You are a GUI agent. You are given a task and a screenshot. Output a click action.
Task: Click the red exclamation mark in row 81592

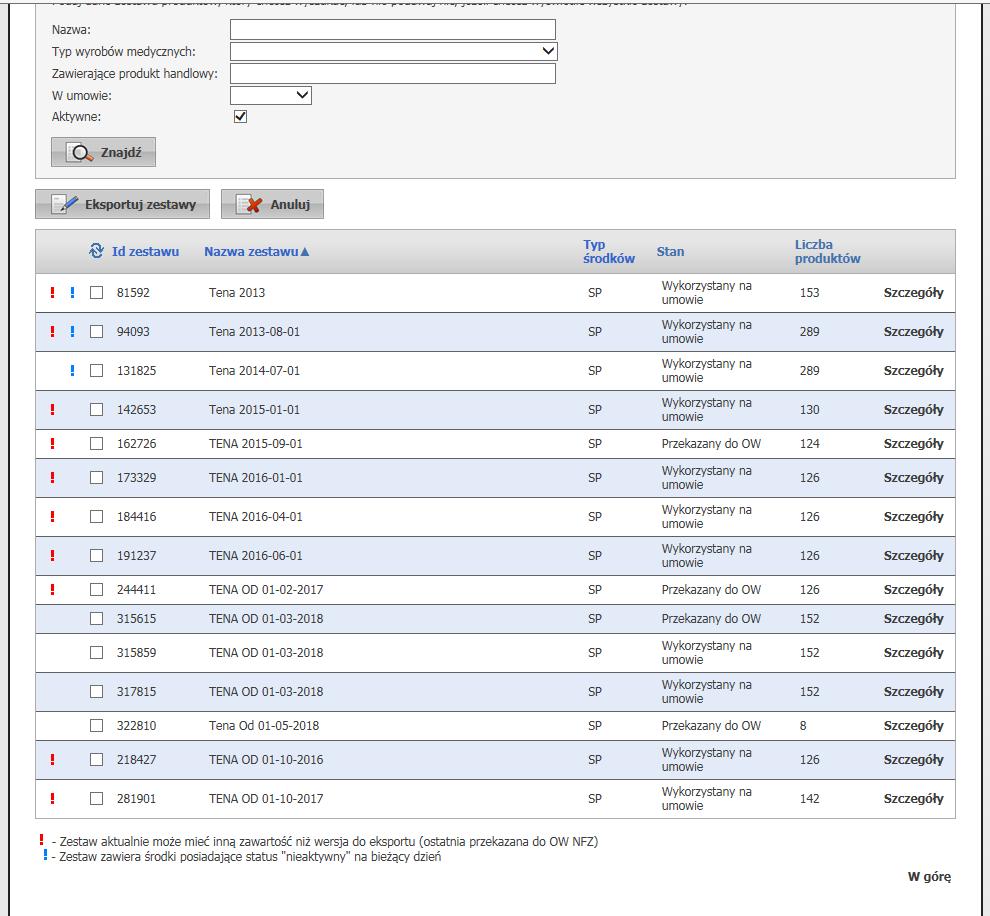tap(52, 293)
